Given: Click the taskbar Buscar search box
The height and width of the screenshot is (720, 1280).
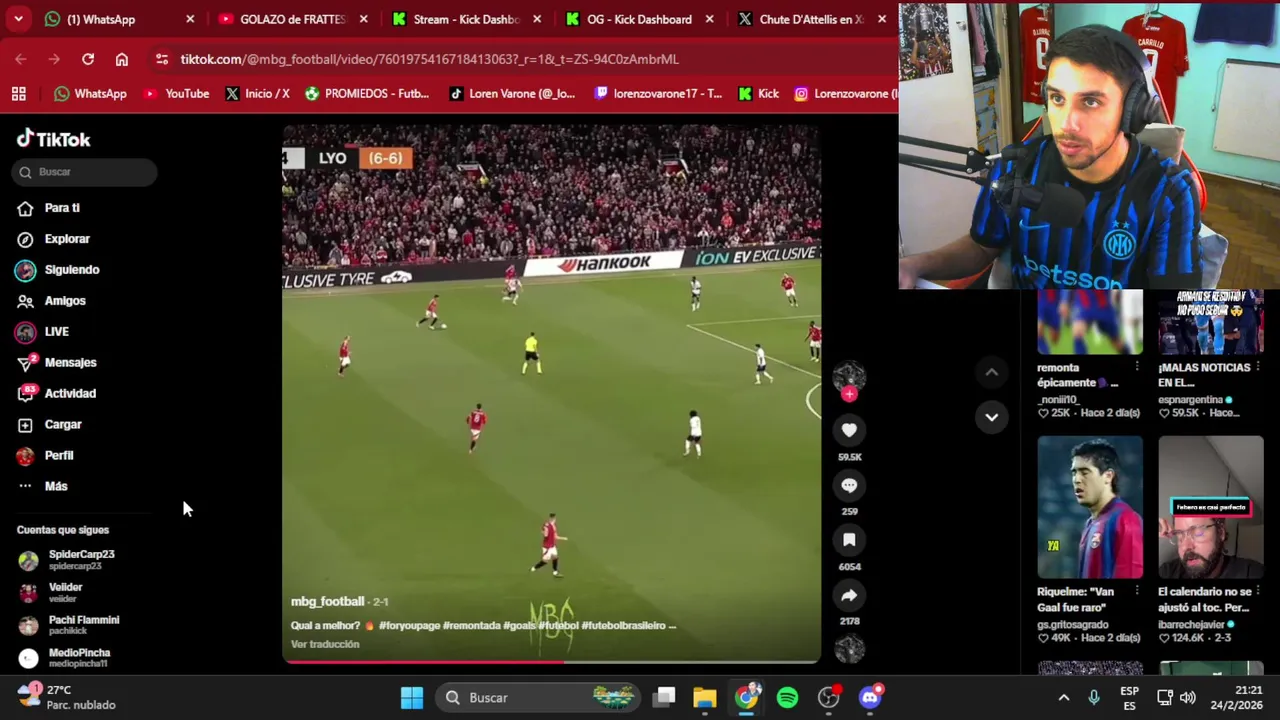Looking at the screenshot, I should tap(540, 698).
